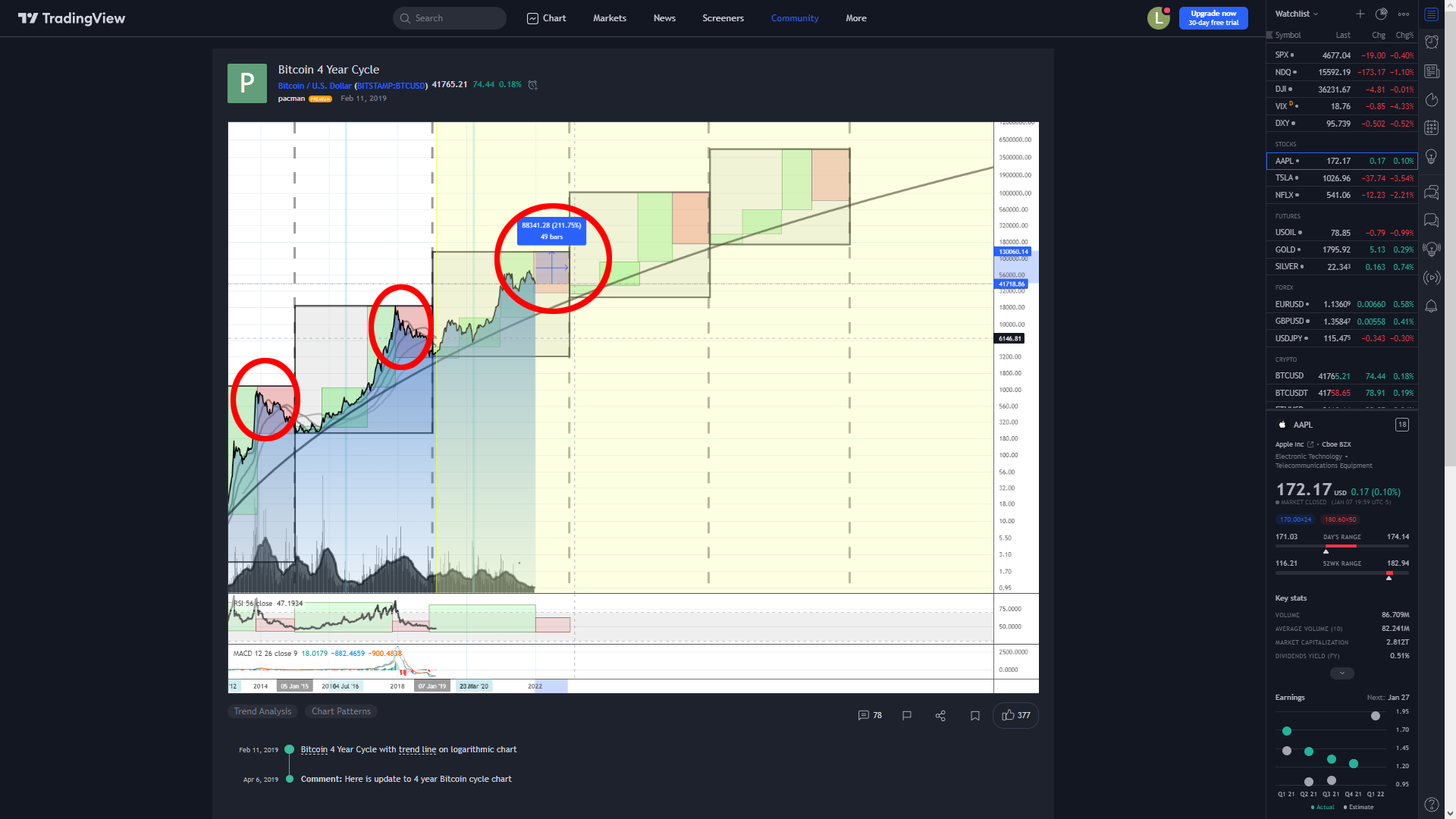Like the idea with thumbs up 377
Viewport: 1456px width, 819px height.
(x=1015, y=715)
